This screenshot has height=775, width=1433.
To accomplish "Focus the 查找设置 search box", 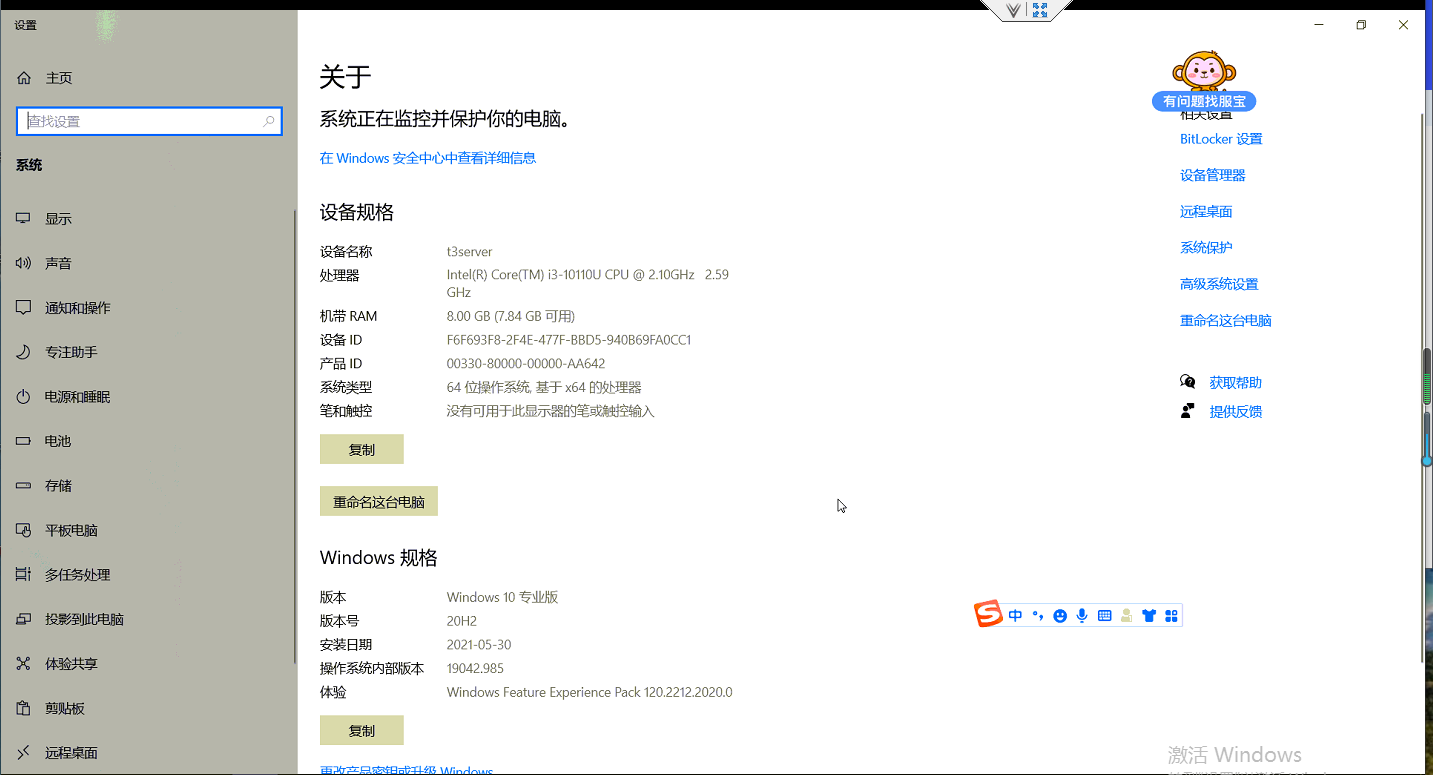I will tap(149, 121).
